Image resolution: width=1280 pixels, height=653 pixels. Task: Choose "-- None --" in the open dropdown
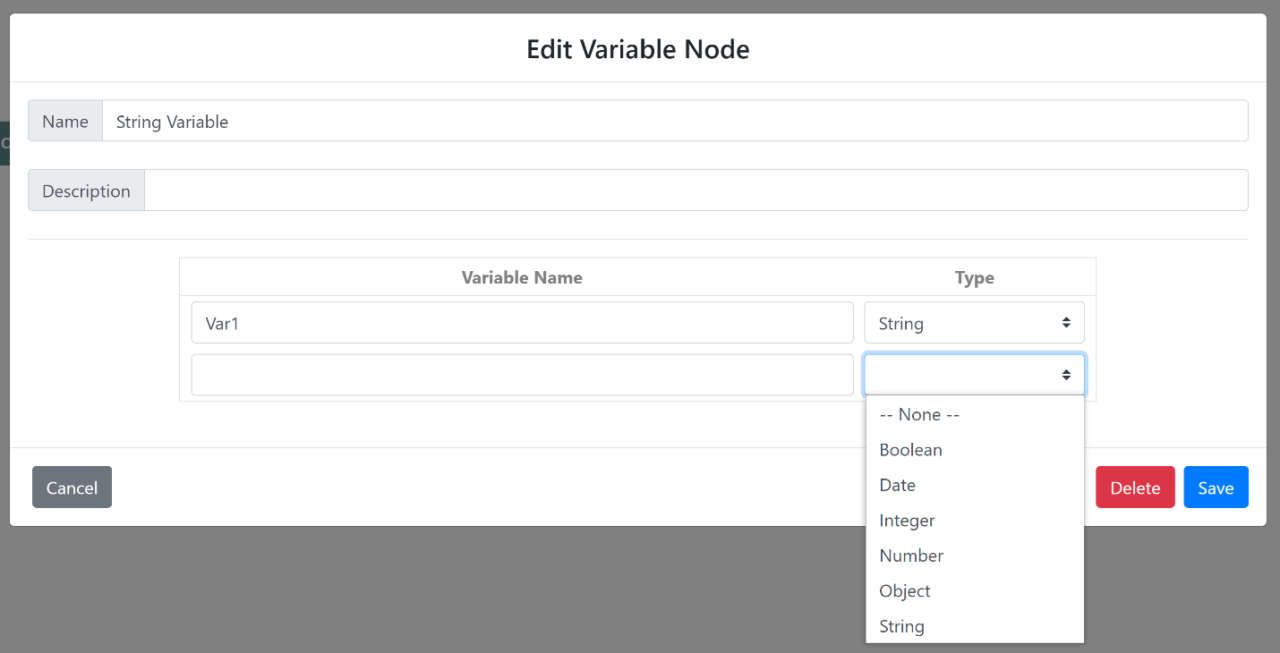point(918,414)
